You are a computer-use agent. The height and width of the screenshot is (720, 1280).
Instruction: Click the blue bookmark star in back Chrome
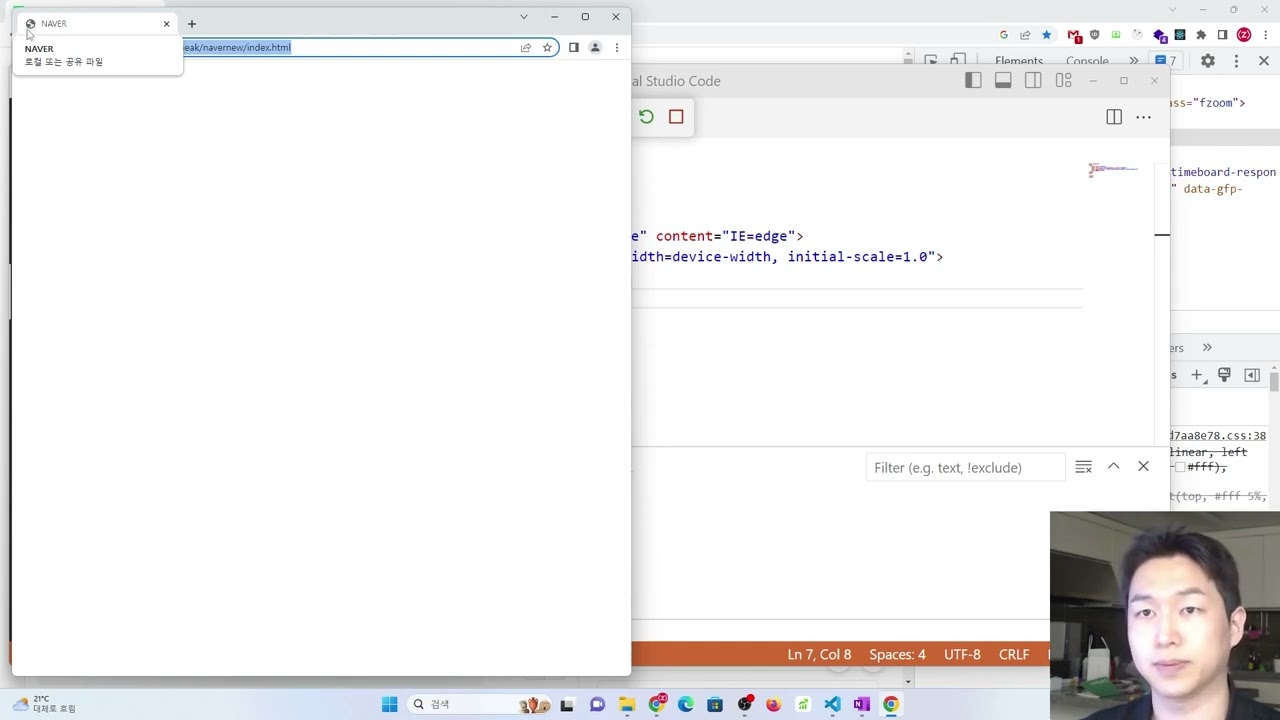pyautogui.click(x=1046, y=35)
